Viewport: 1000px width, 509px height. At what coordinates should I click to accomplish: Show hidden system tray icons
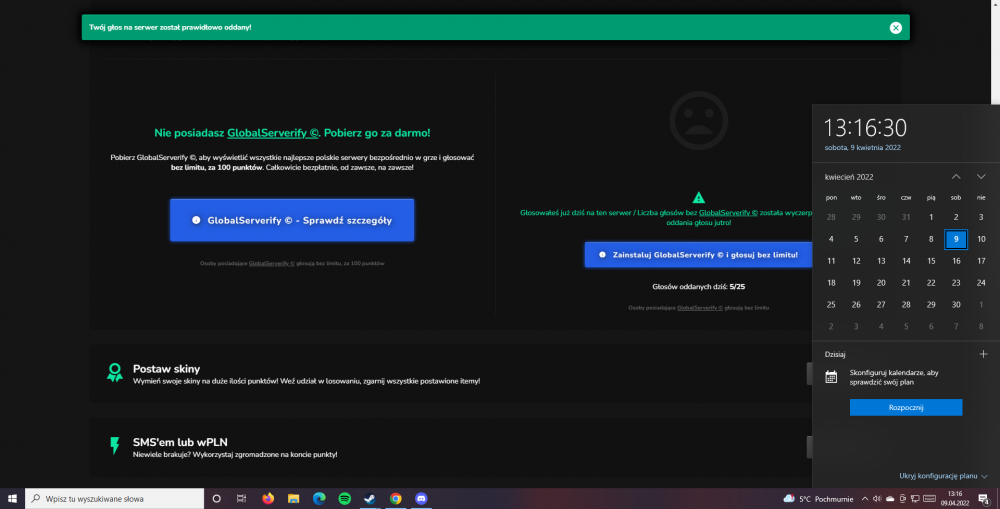865,499
